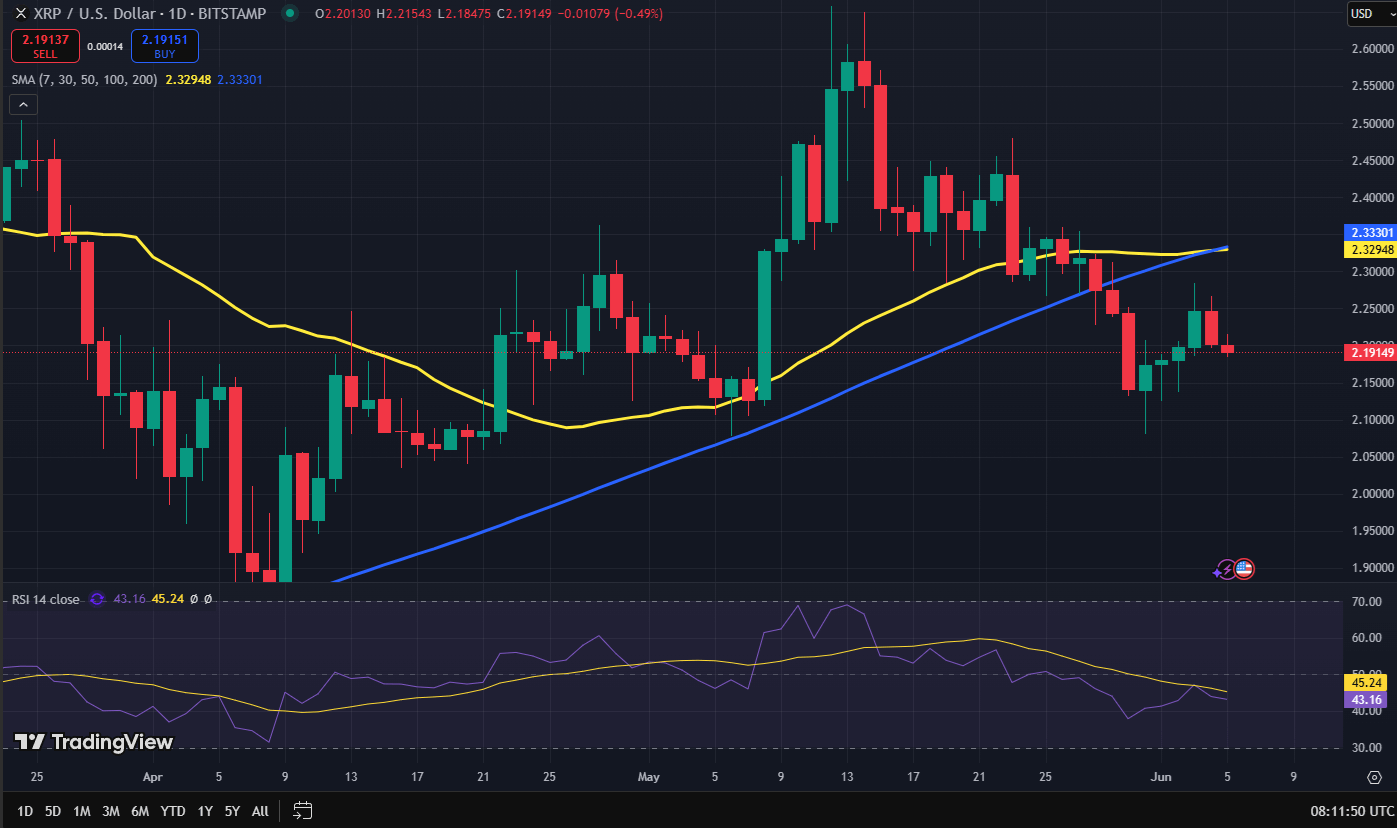
Task: Collapse the indicator legend with chevron
Action: pos(24,104)
